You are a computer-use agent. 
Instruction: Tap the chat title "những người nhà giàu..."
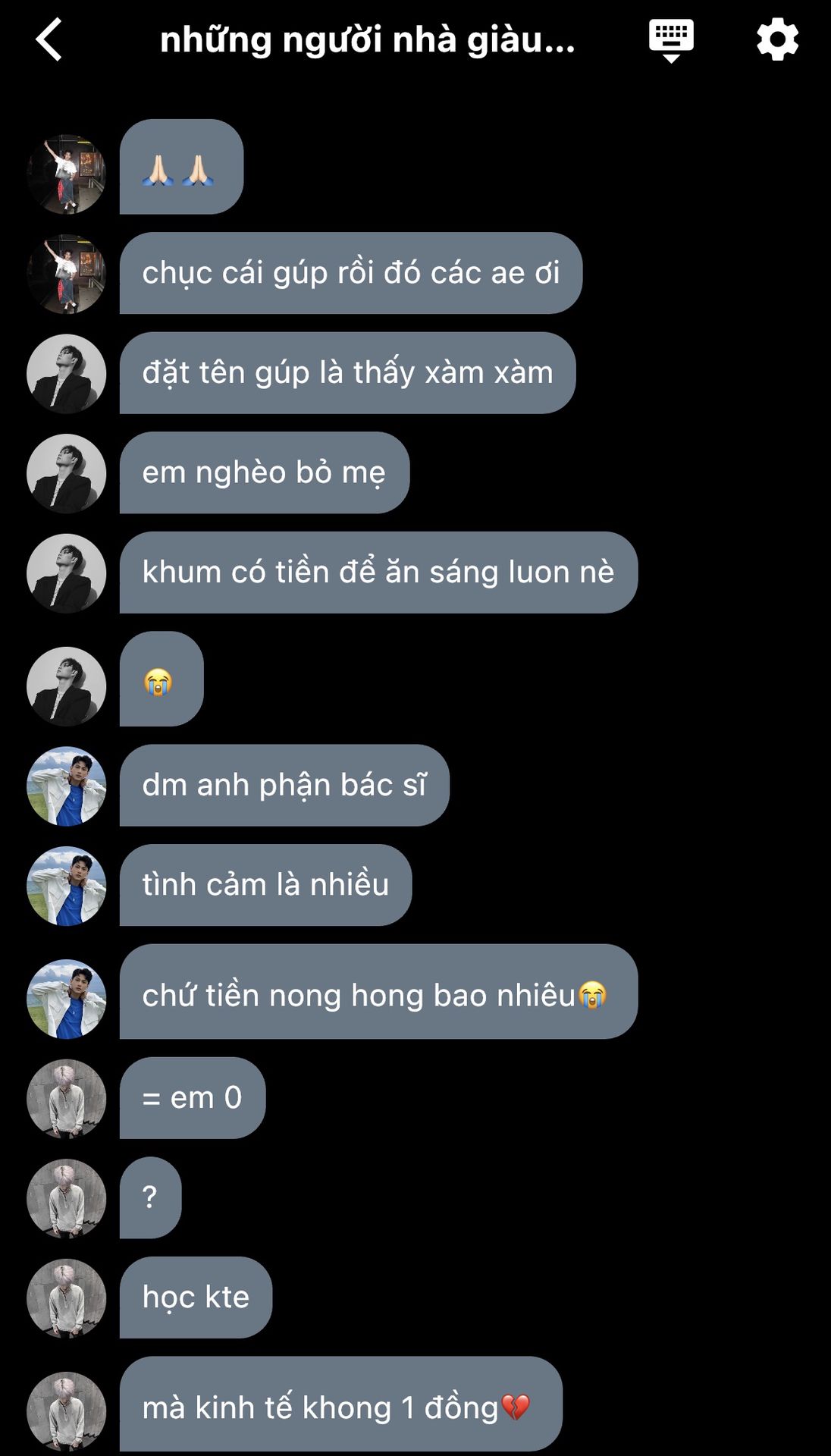pyautogui.click(x=368, y=40)
